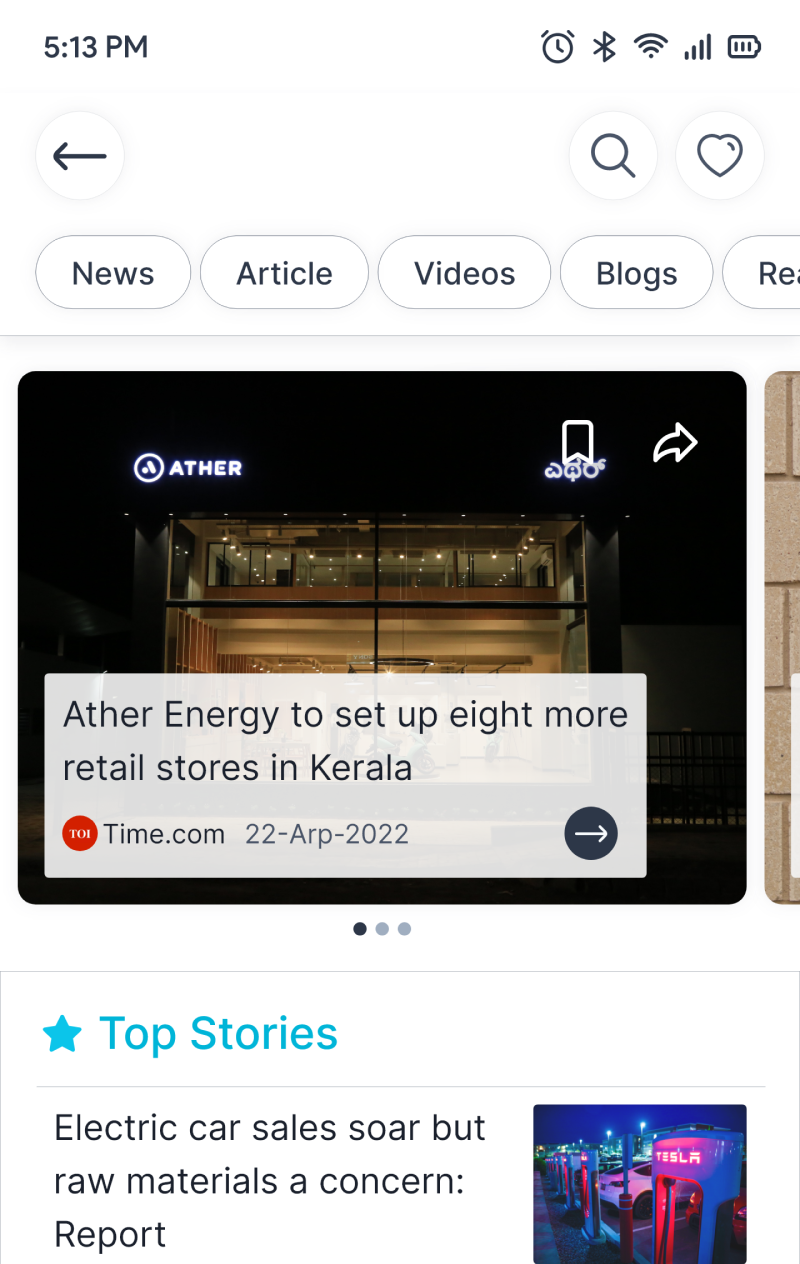
Task: Open the Tesla charging station thumbnail
Action: point(640,1183)
